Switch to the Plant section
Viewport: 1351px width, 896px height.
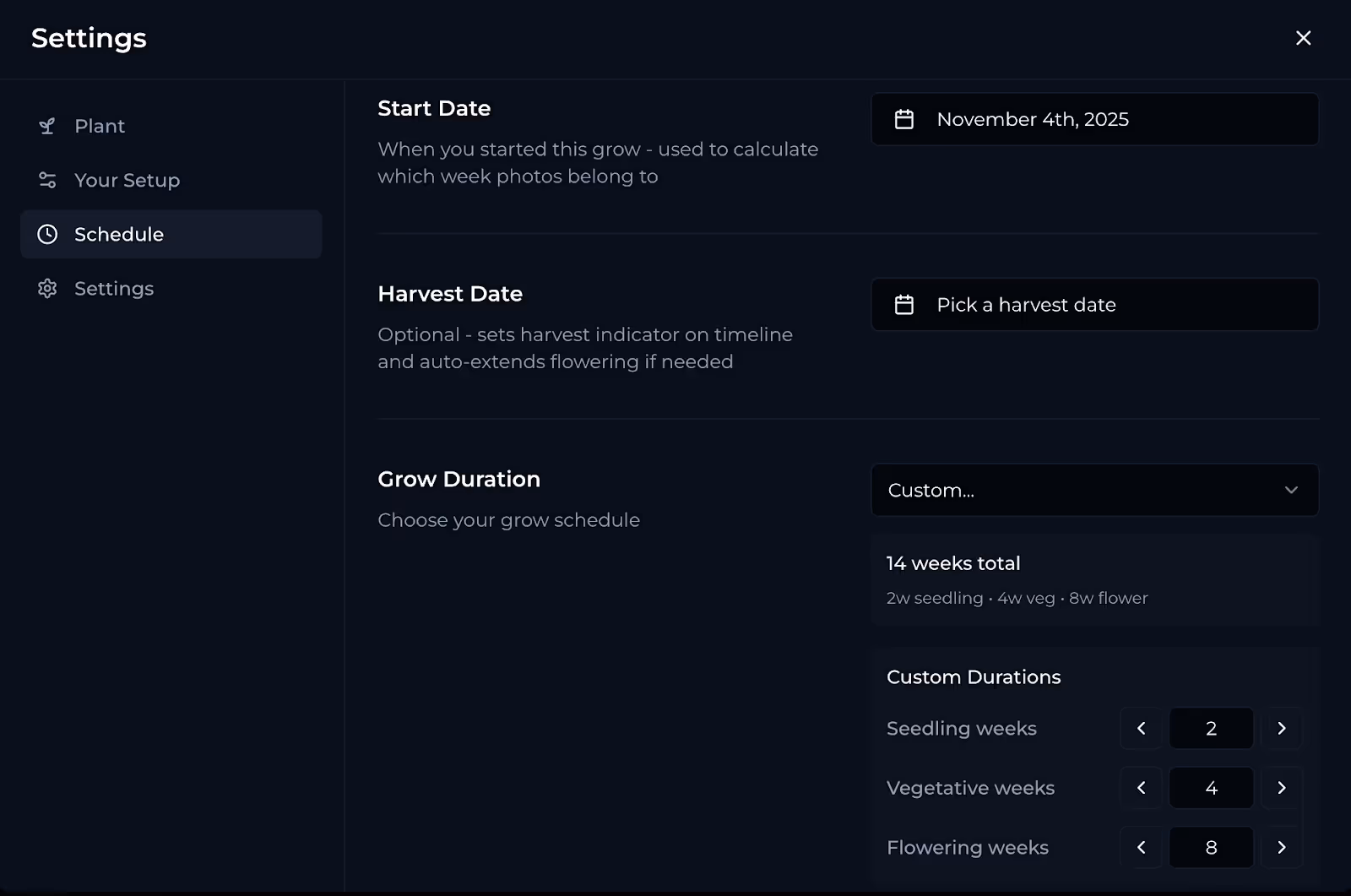99,125
